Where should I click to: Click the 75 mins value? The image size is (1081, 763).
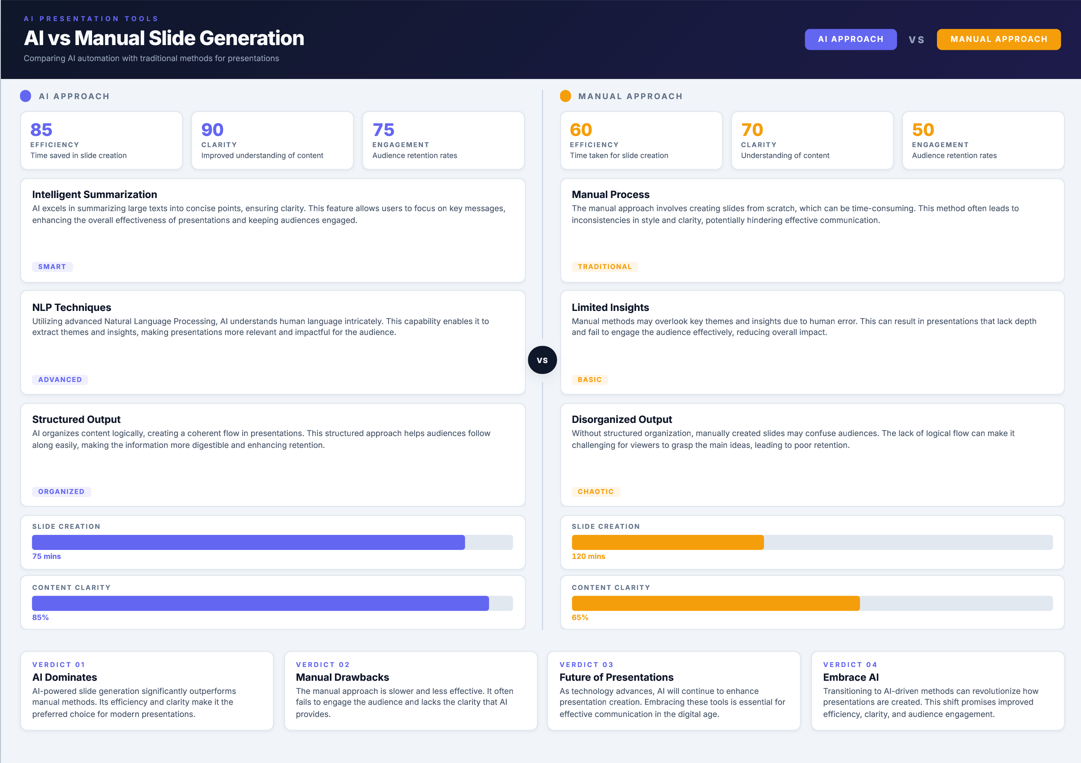point(47,557)
